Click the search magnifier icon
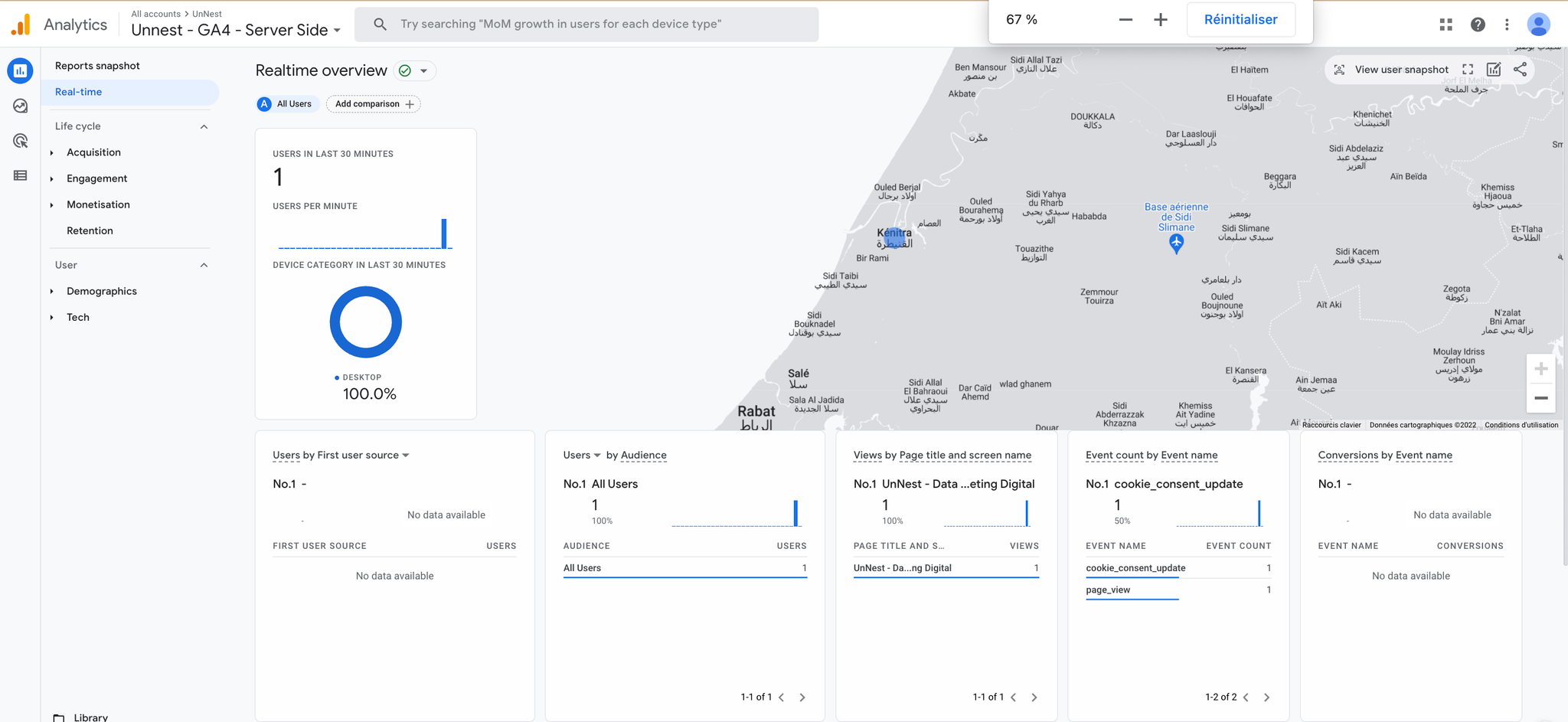Image resolution: width=1568 pixels, height=722 pixels. coord(380,25)
